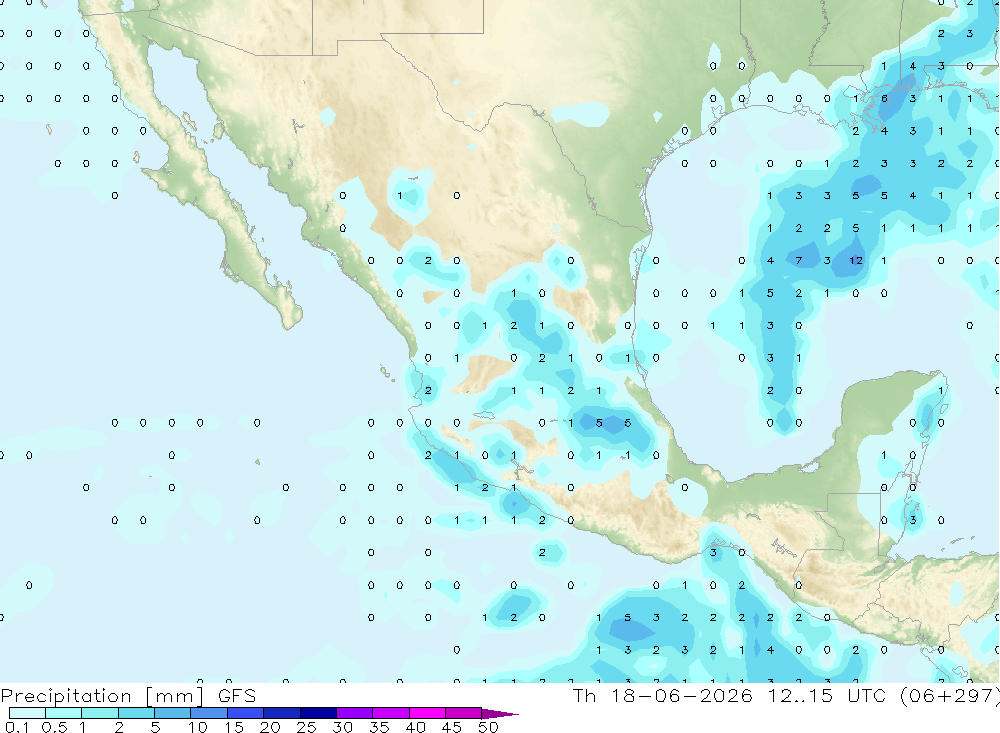Click the above-50 mm arrow tip of legend
1000x733 pixels.
click(x=499, y=714)
